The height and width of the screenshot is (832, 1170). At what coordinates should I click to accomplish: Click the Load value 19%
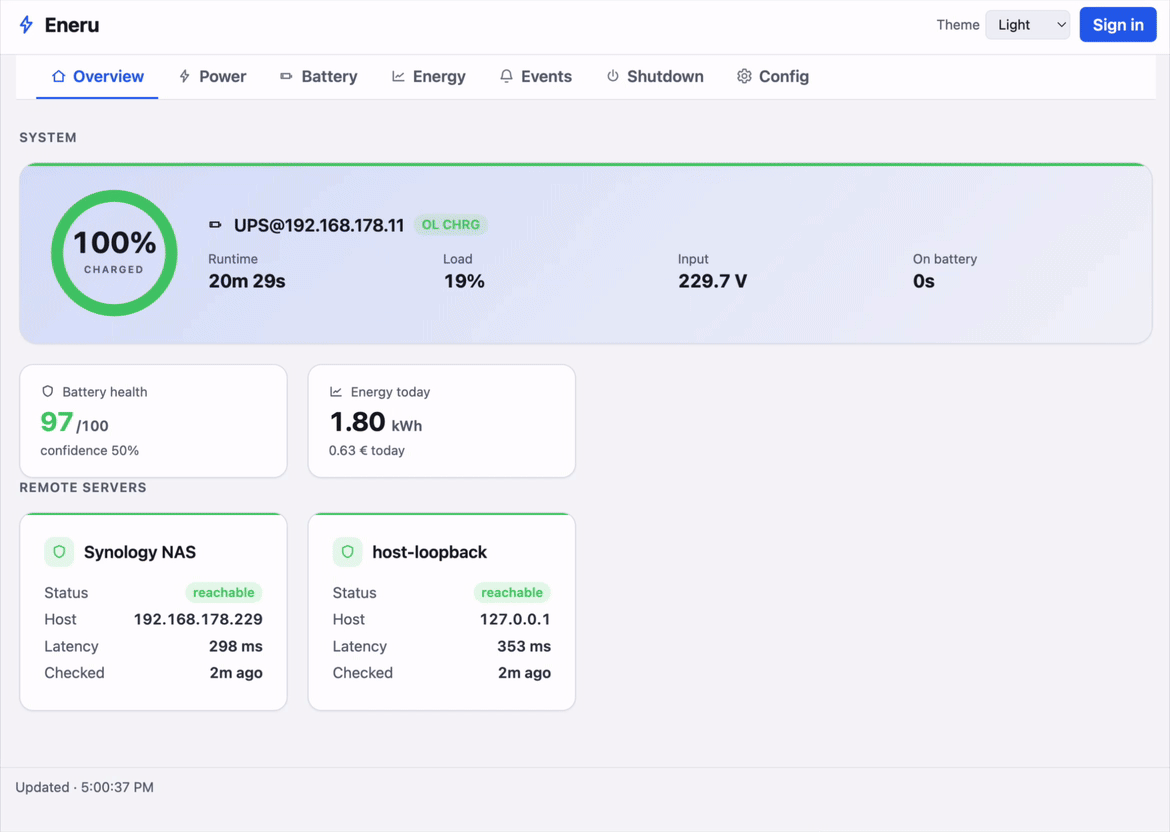[464, 281]
